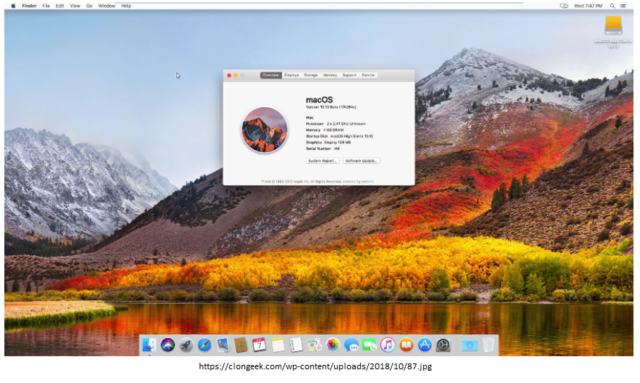Launch Siri from the Dock
Image resolution: width=640 pixels, height=383 pixels.
point(167,345)
